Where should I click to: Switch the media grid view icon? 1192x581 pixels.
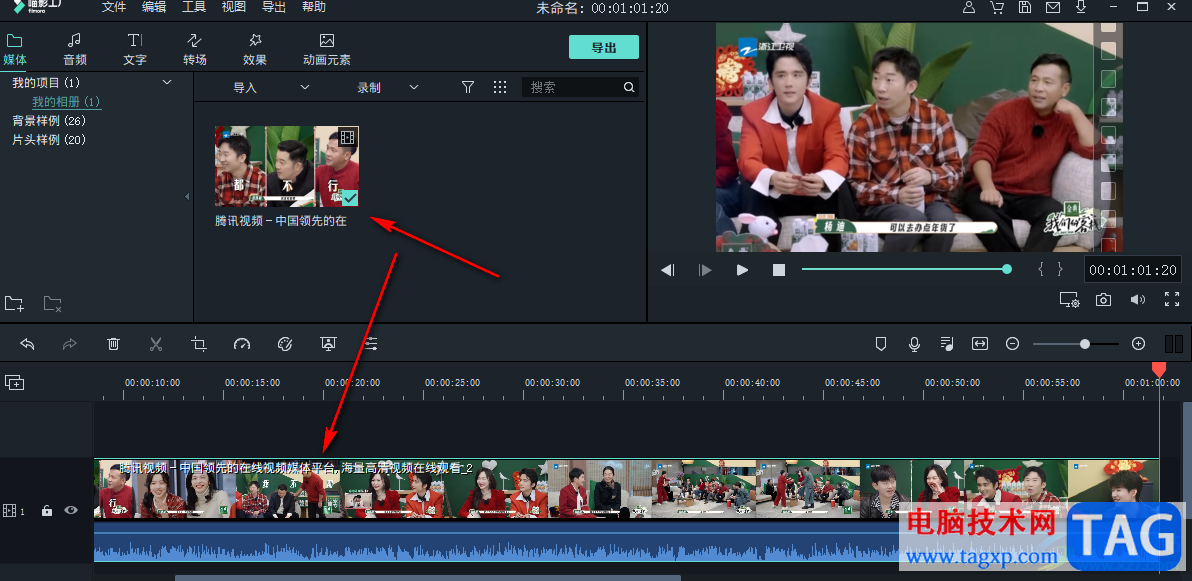(499, 87)
